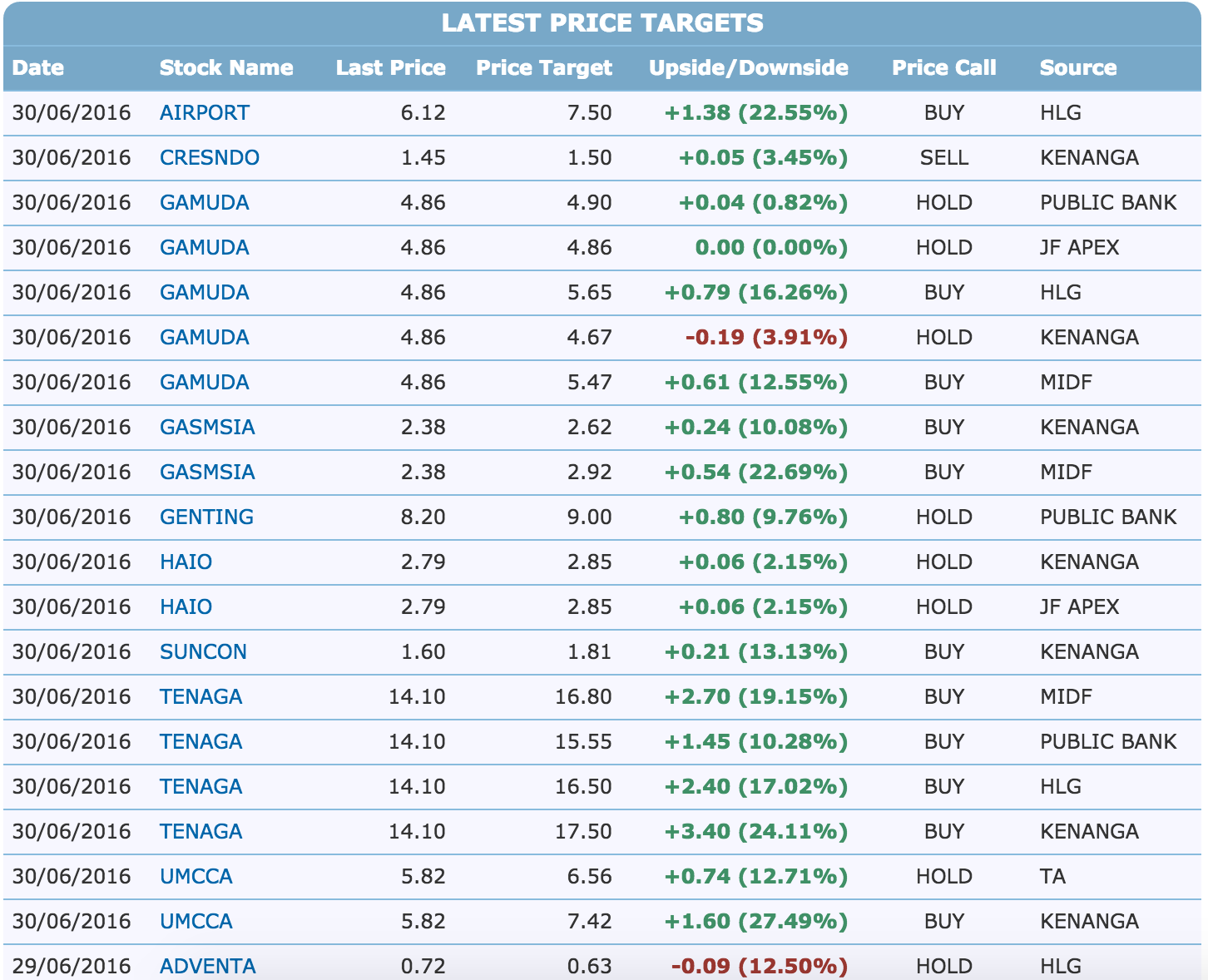The width and height of the screenshot is (1208, 980).
Task: Open UMCCA link in TA row
Action: coord(196,877)
